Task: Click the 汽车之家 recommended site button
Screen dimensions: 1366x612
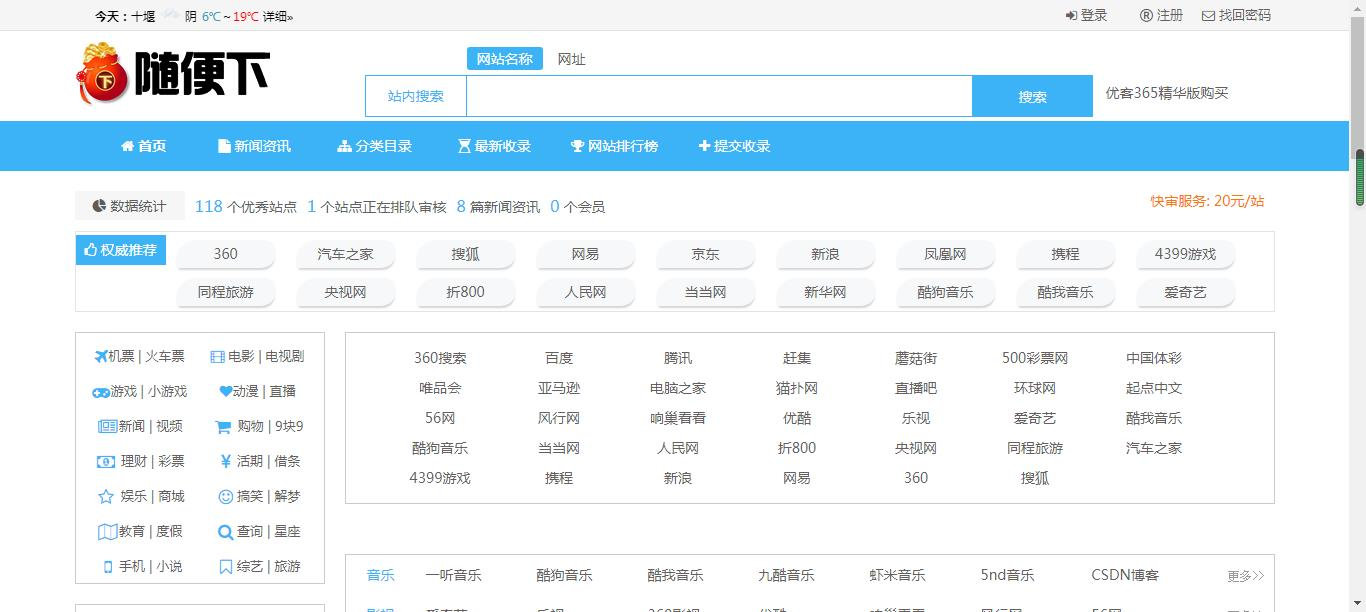Action: [x=346, y=254]
